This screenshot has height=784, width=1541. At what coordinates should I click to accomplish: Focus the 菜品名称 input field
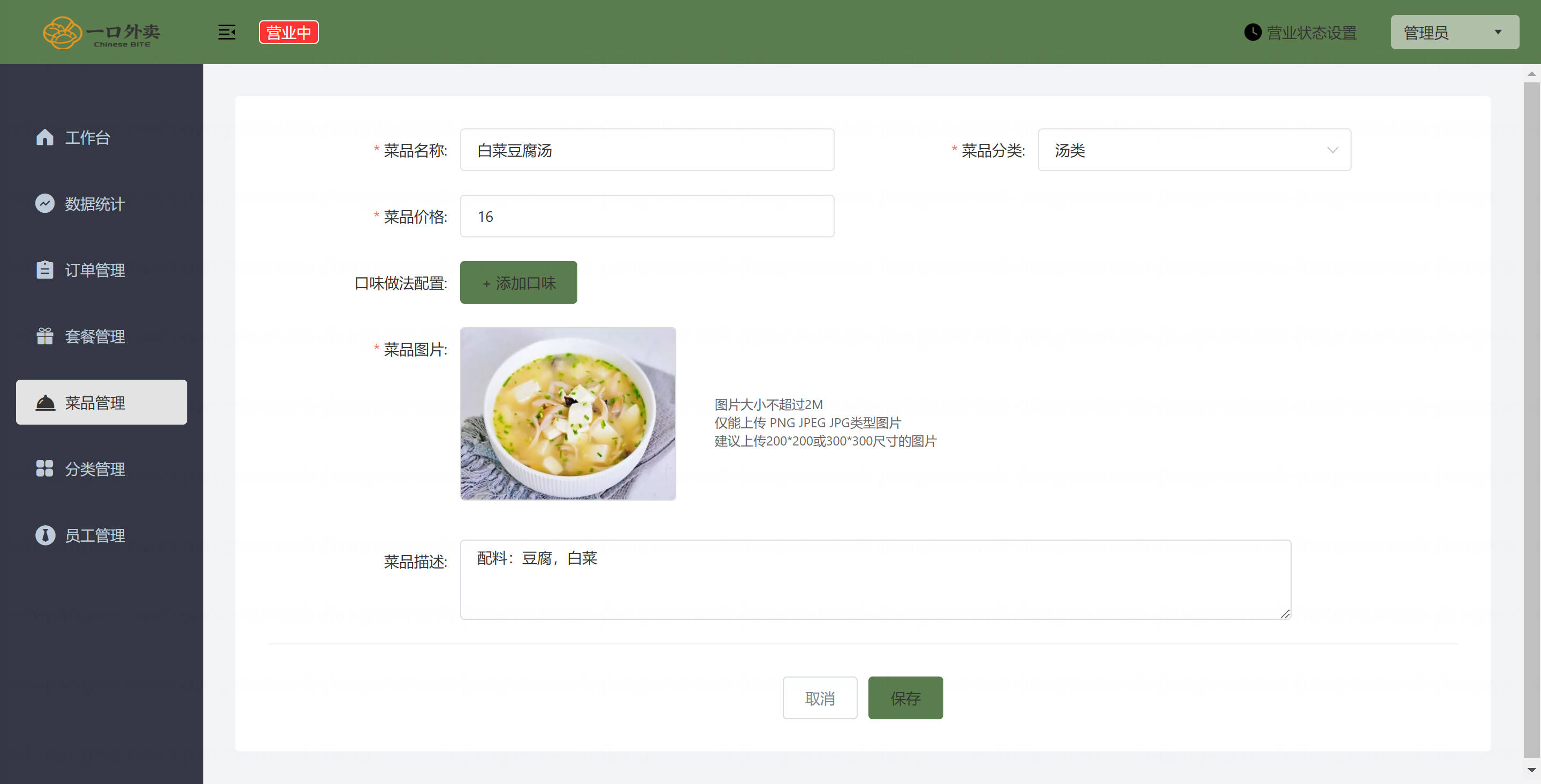click(x=647, y=150)
